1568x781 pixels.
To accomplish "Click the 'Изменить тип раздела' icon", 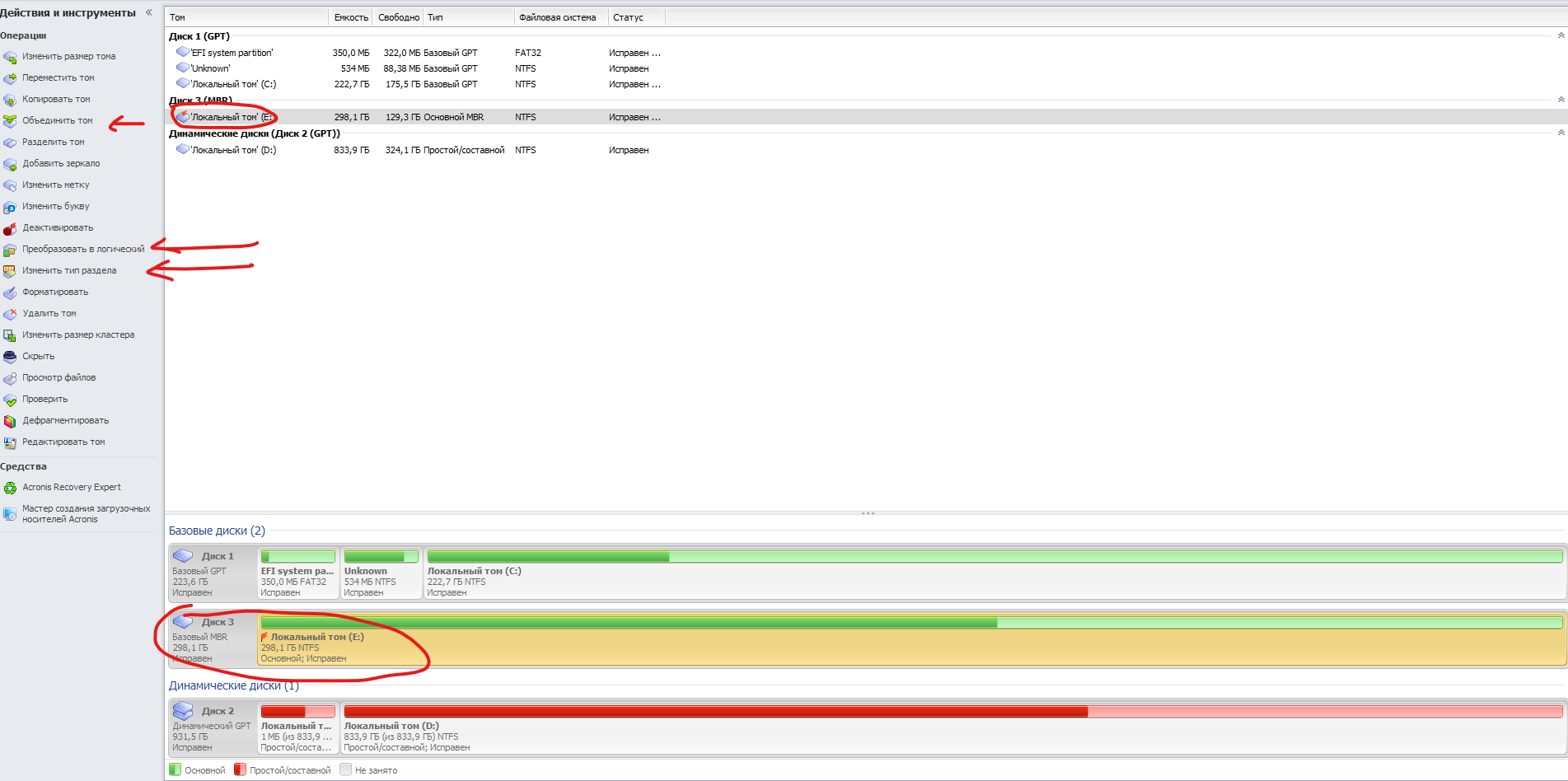I will [x=10, y=271].
